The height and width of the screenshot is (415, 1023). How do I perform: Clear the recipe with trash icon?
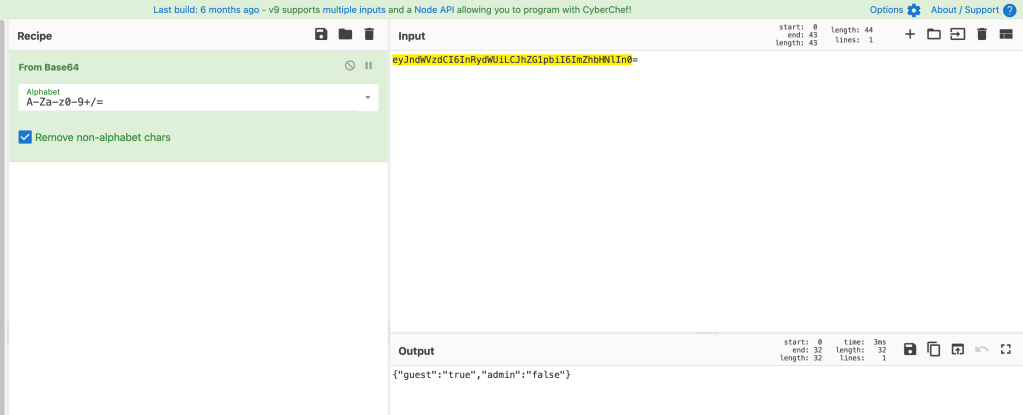coord(369,34)
